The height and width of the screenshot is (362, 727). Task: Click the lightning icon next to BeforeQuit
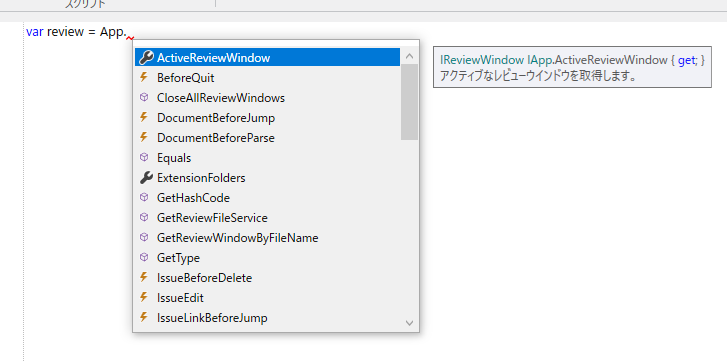[x=144, y=77]
